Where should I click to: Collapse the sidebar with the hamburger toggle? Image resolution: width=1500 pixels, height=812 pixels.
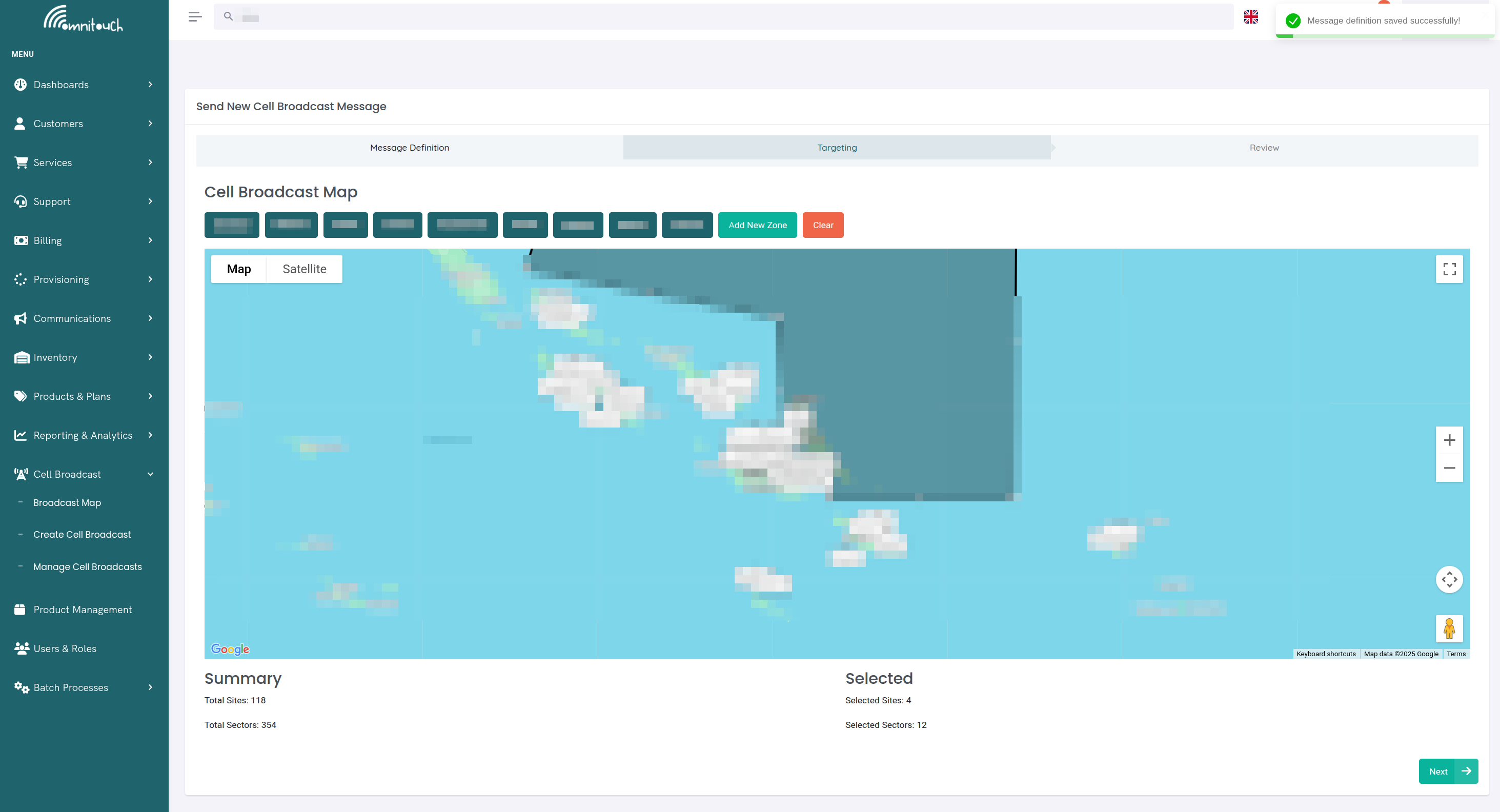tap(195, 16)
